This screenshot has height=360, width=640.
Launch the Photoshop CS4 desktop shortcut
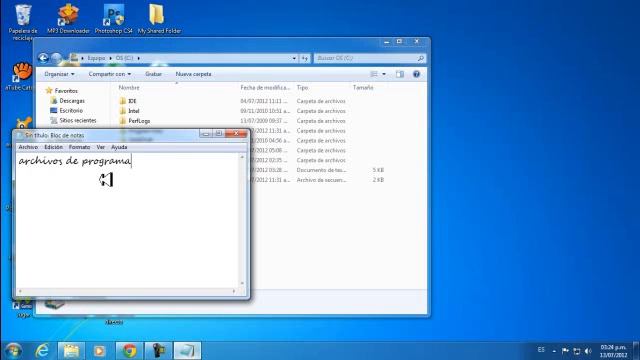(x=114, y=19)
